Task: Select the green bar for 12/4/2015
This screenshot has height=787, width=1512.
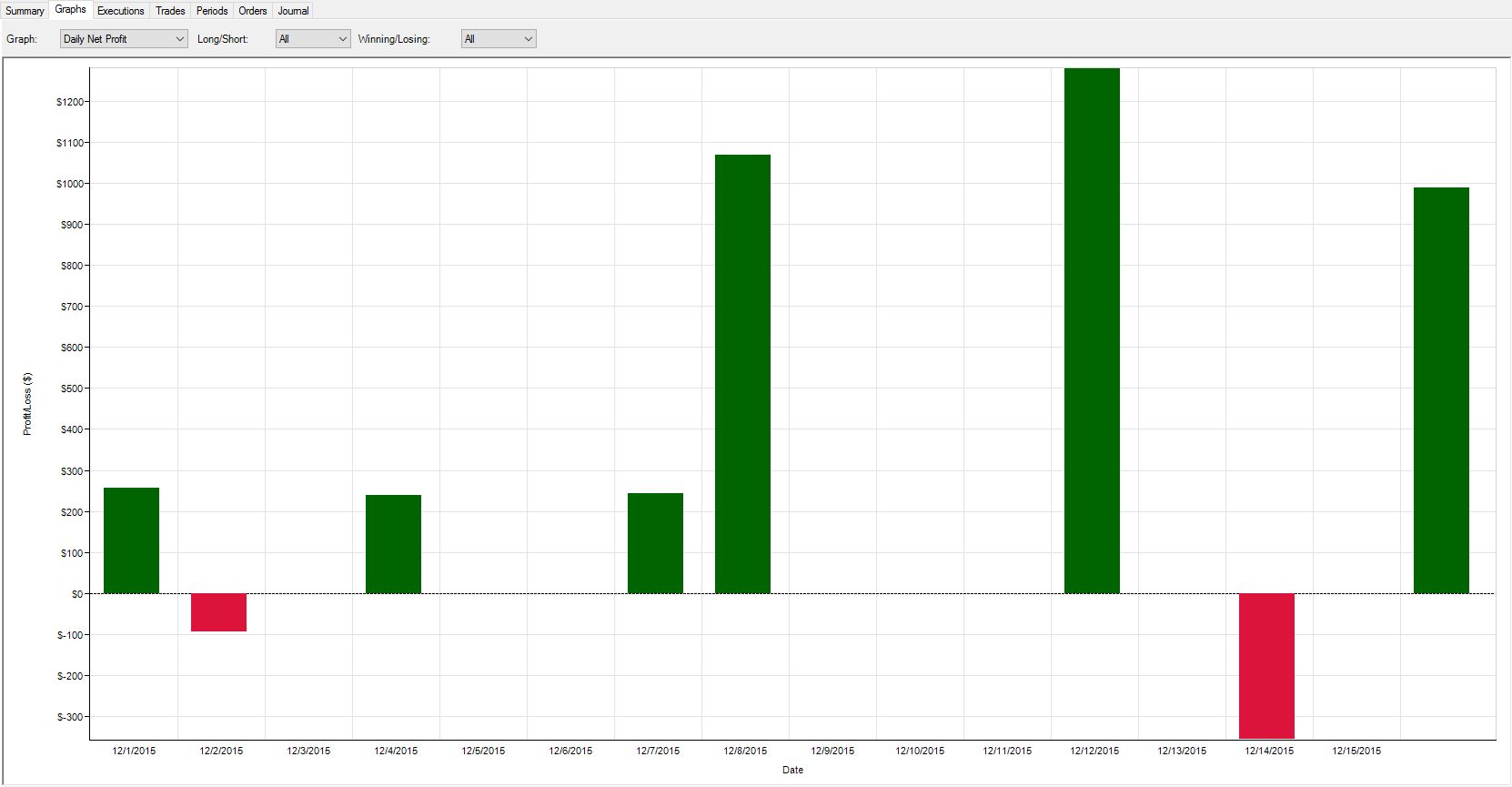Action: tap(393, 544)
